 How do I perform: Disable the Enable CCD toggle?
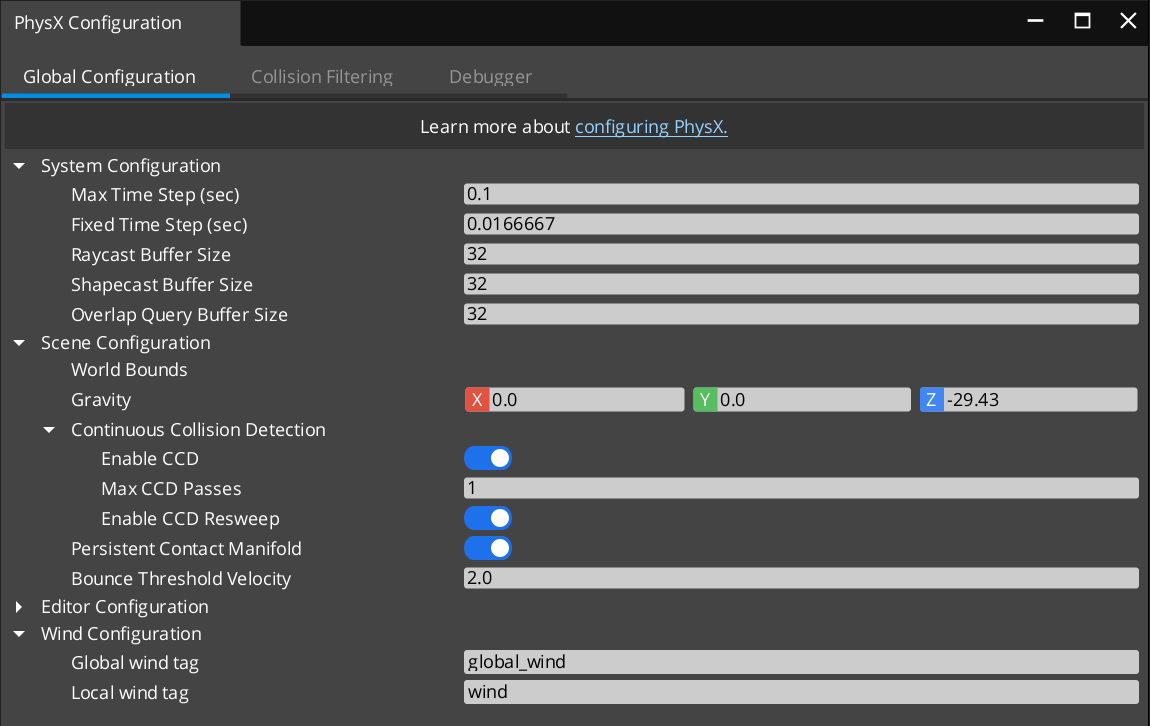coord(488,459)
